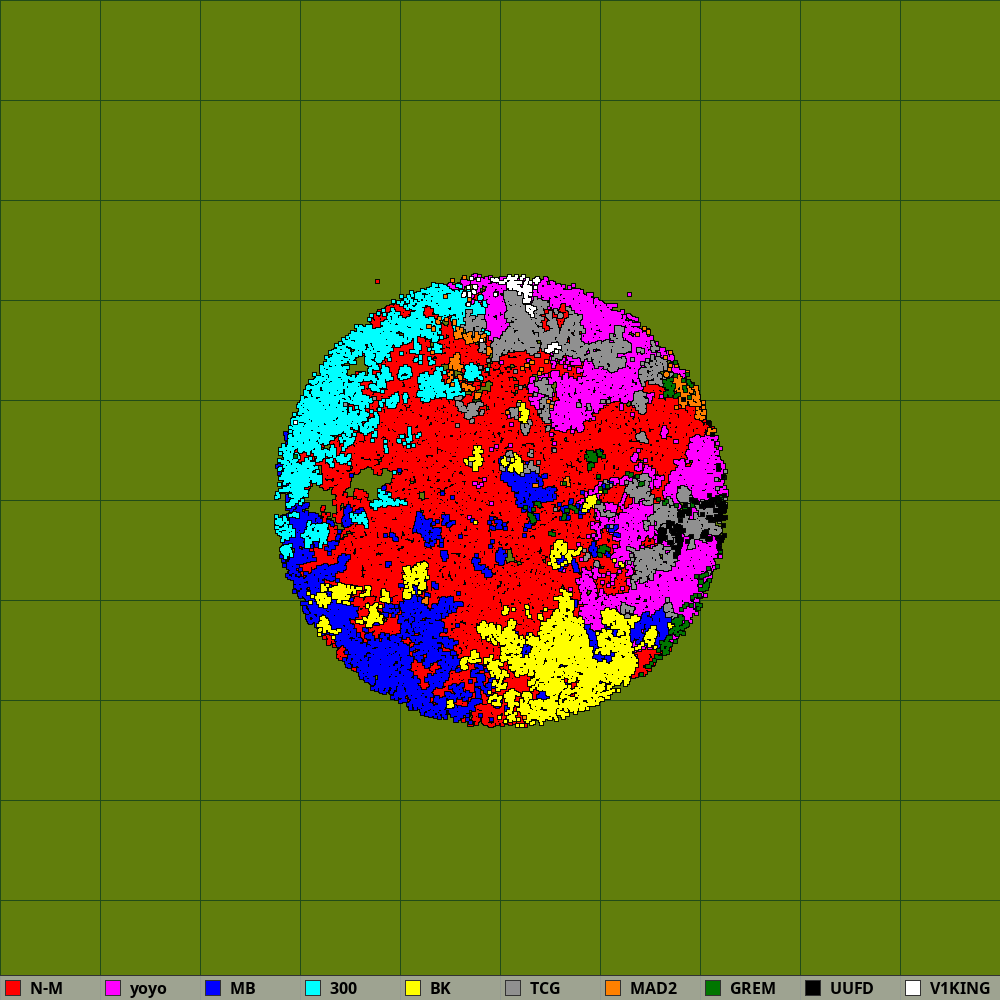This screenshot has width=1000, height=1000.
Task: Select the black UUFD legend swatch
Action: (x=813, y=988)
